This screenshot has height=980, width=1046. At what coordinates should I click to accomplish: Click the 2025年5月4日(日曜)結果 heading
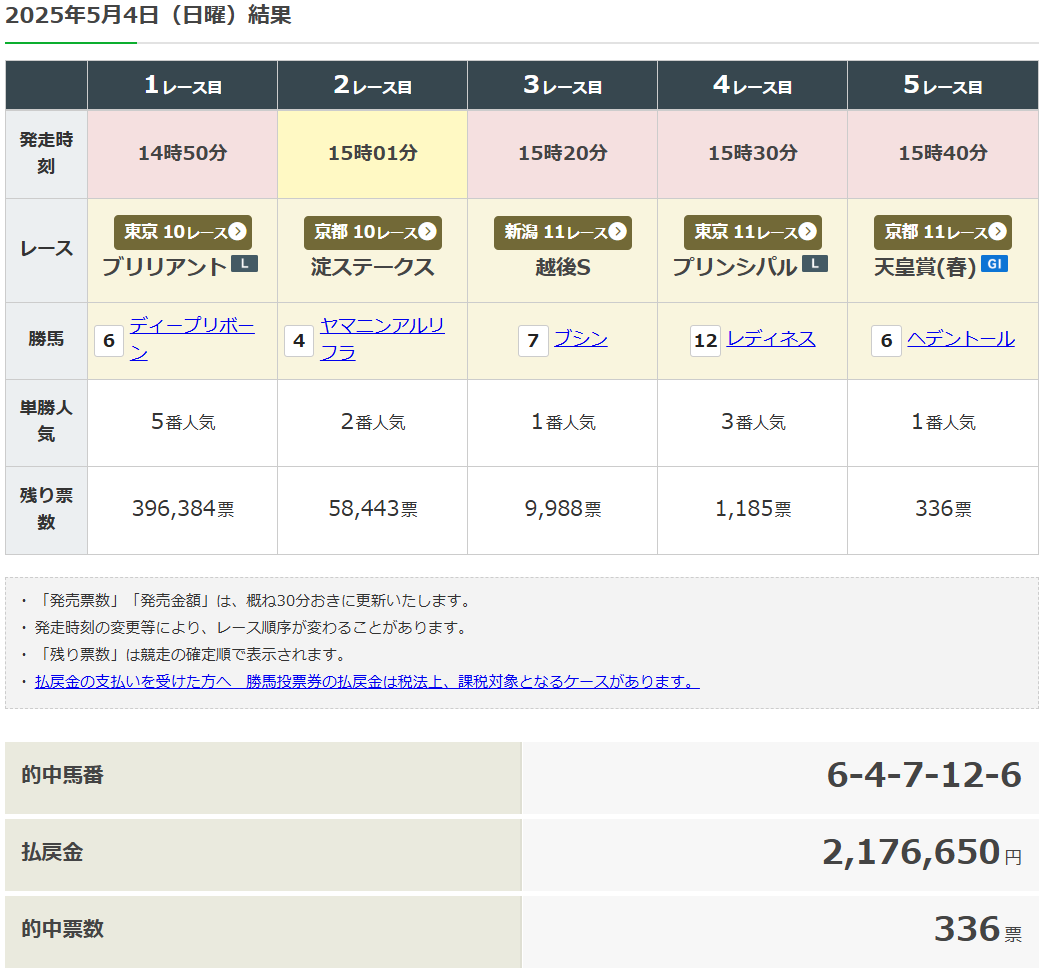[x=148, y=15]
